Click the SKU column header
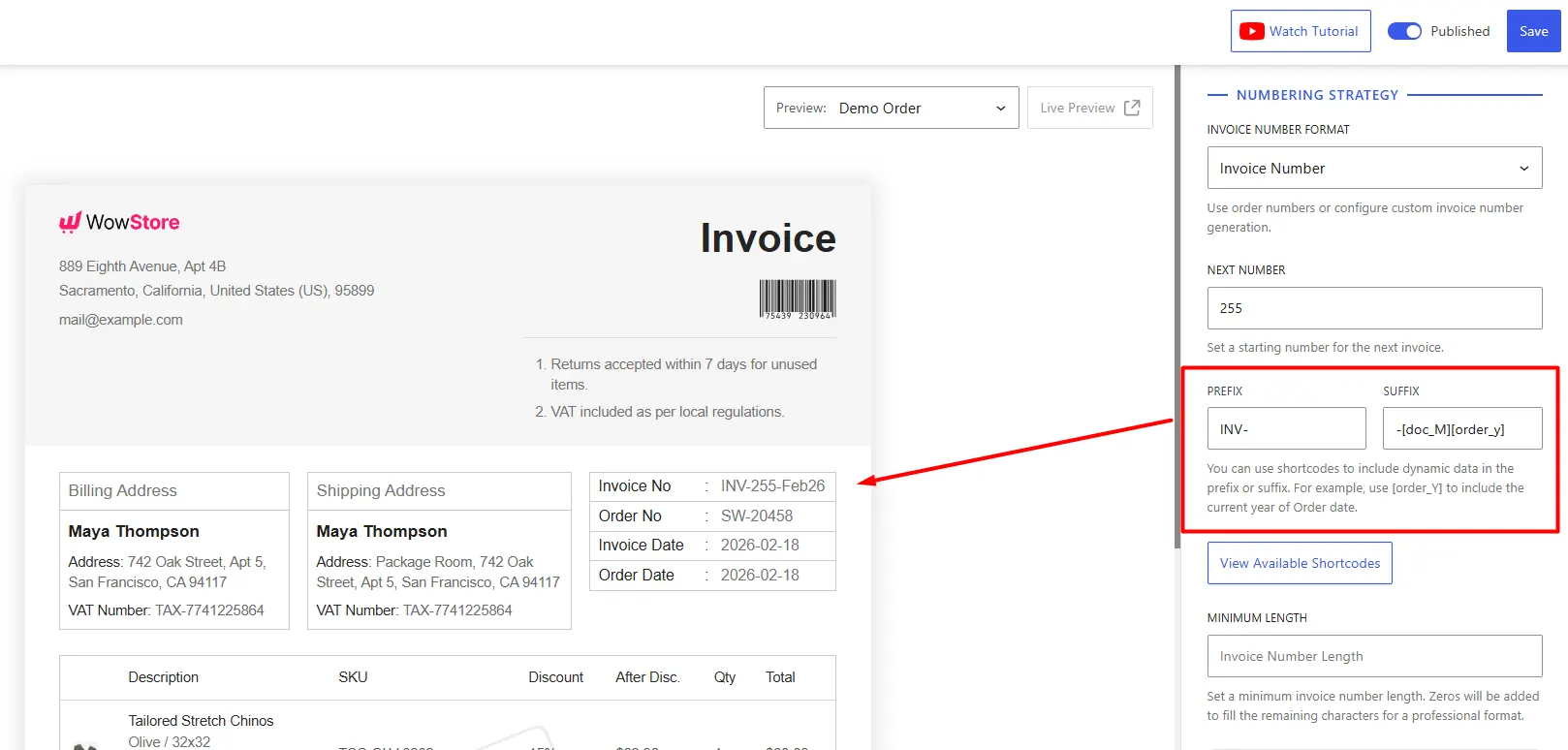This screenshot has height=750, width=1568. click(x=353, y=677)
